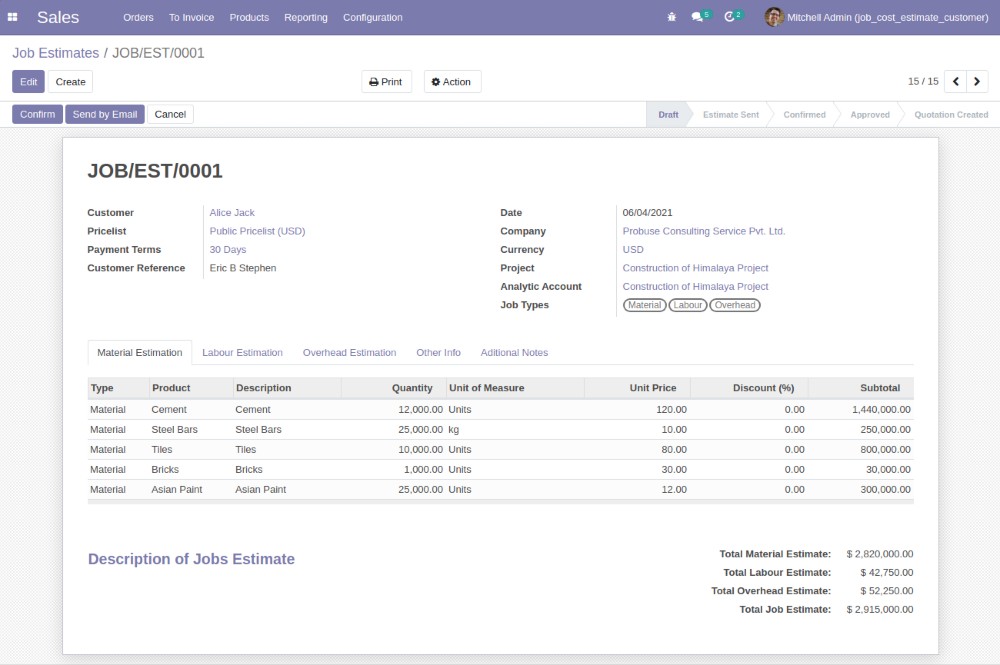Open the Reporting menu
The image size is (1000, 665).
pyautogui.click(x=305, y=17)
